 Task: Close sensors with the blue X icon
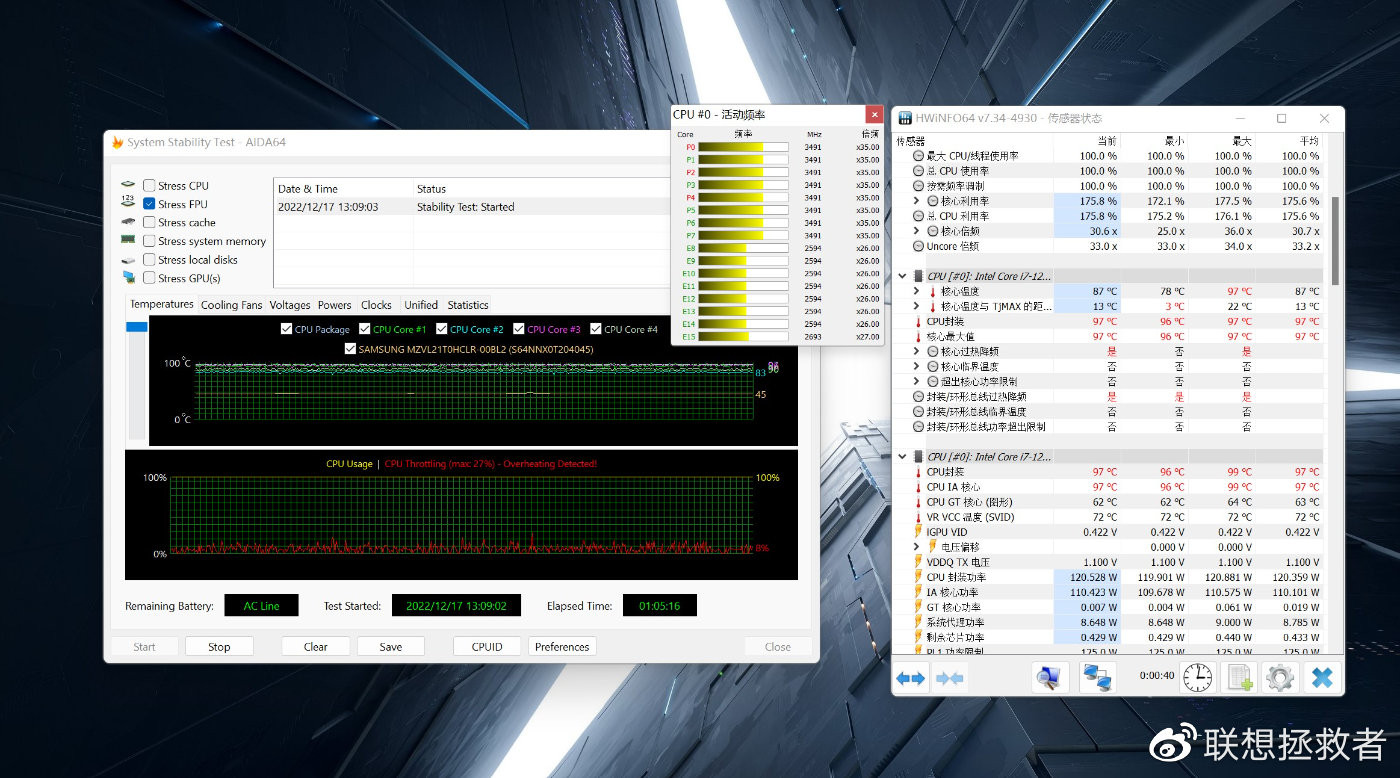pos(1322,677)
